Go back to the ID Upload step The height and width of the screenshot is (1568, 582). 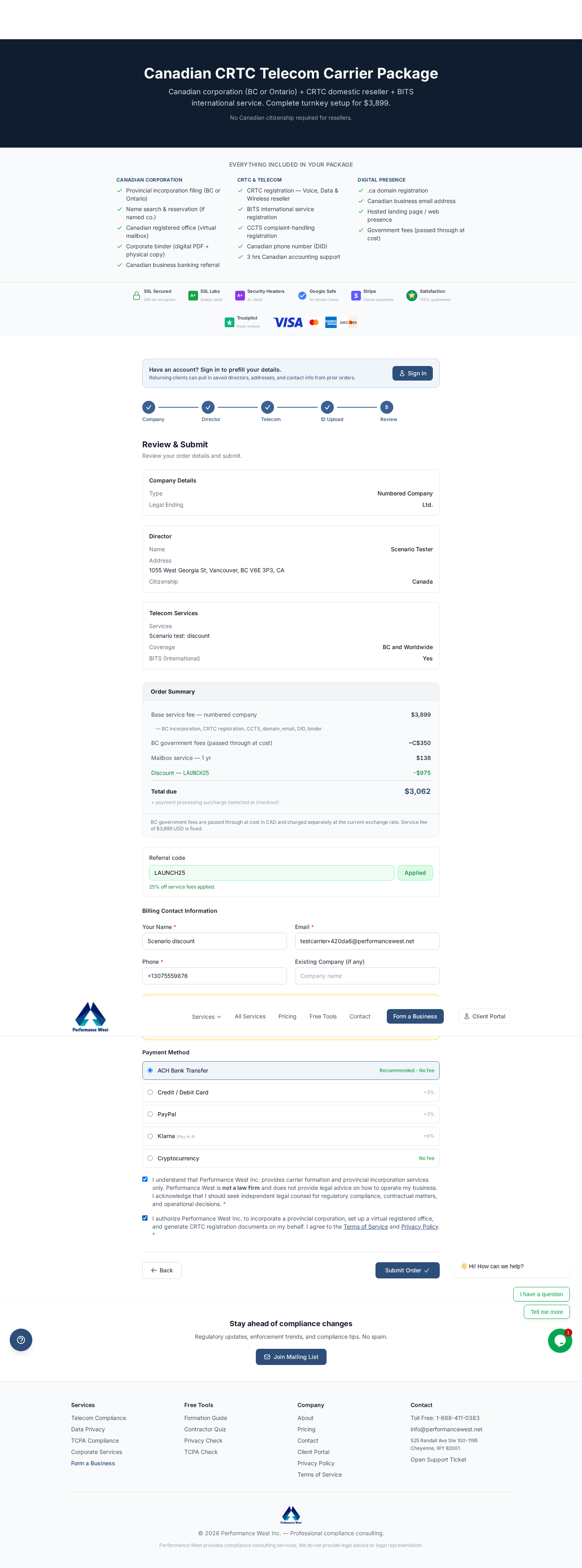pos(327,407)
